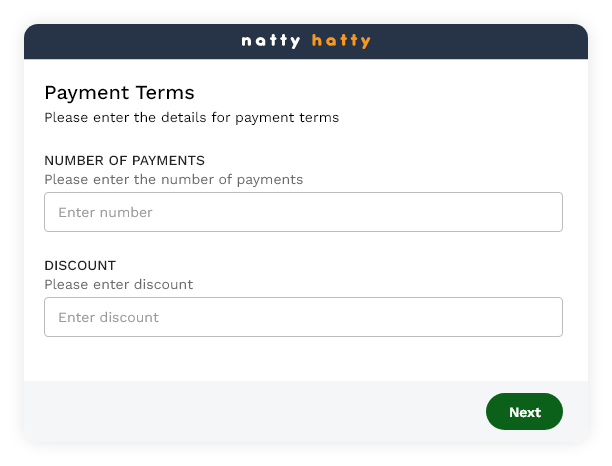612x466 pixels.
Task: Click the "Please enter discount" helper text
Action: pyautogui.click(x=119, y=285)
